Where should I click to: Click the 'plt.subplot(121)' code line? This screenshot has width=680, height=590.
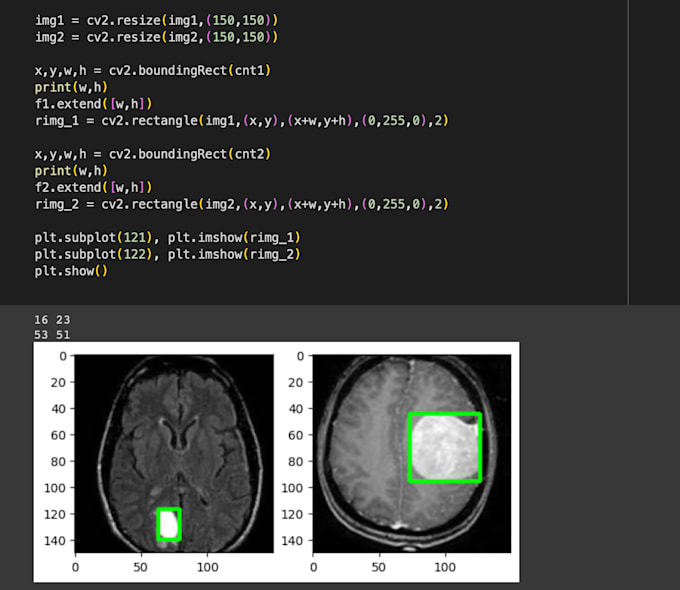coord(167,238)
